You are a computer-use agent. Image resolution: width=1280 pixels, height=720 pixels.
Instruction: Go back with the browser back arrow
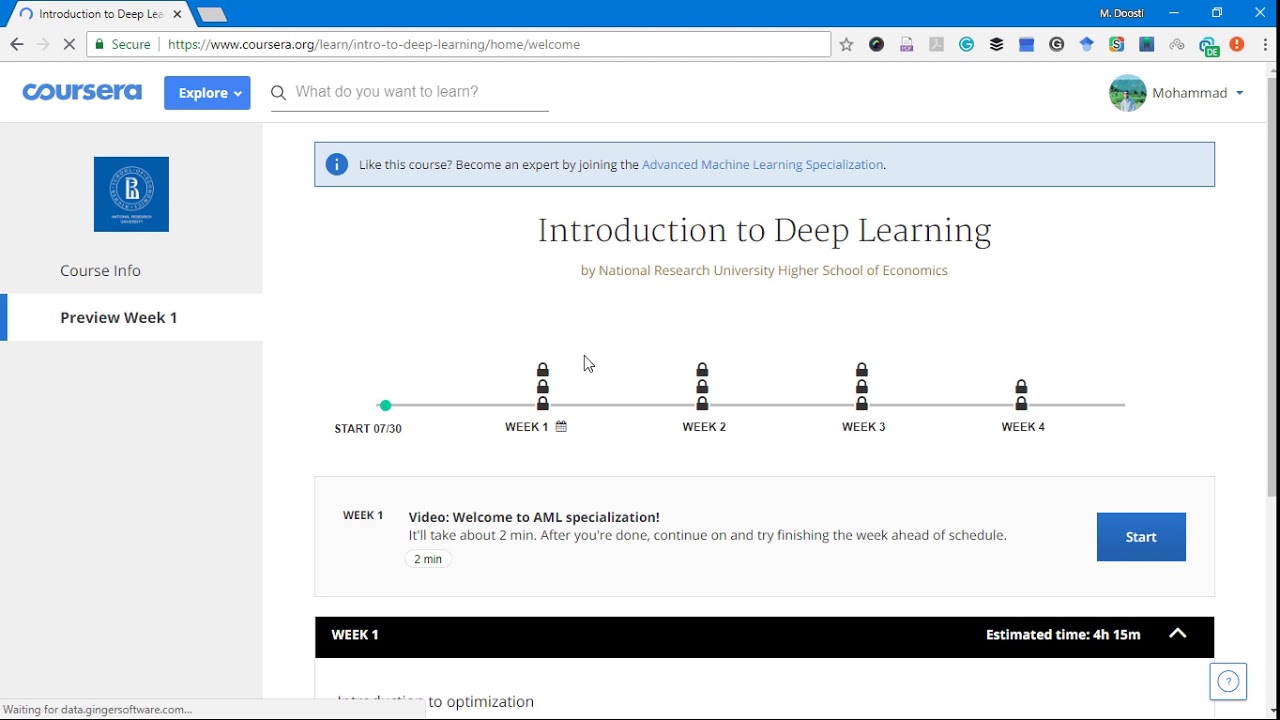tap(16, 44)
